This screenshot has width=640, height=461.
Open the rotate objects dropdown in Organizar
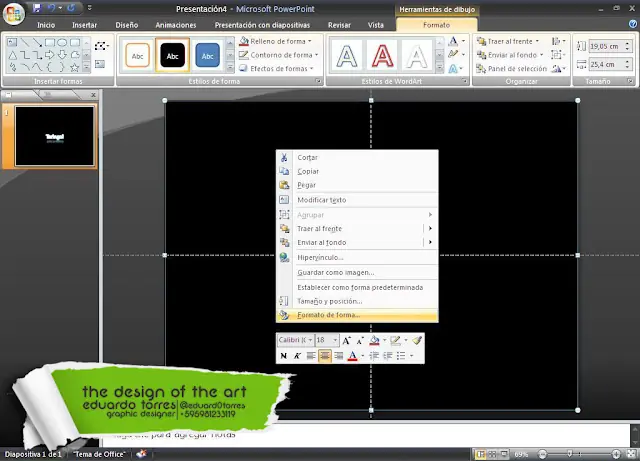(558, 69)
